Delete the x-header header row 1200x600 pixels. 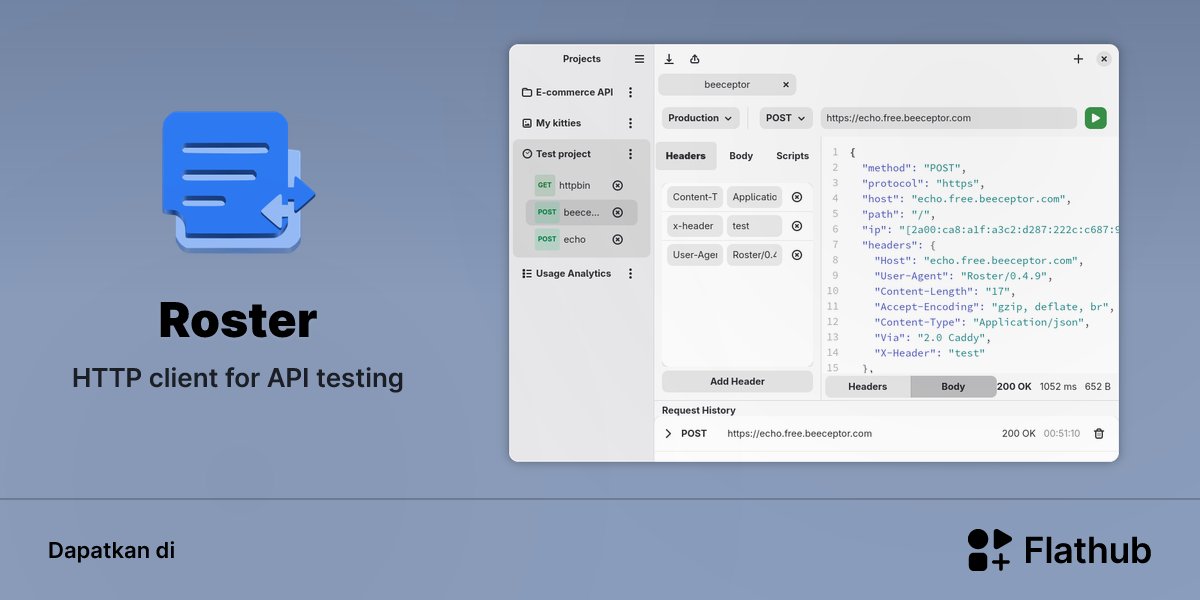(x=797, y=226)
